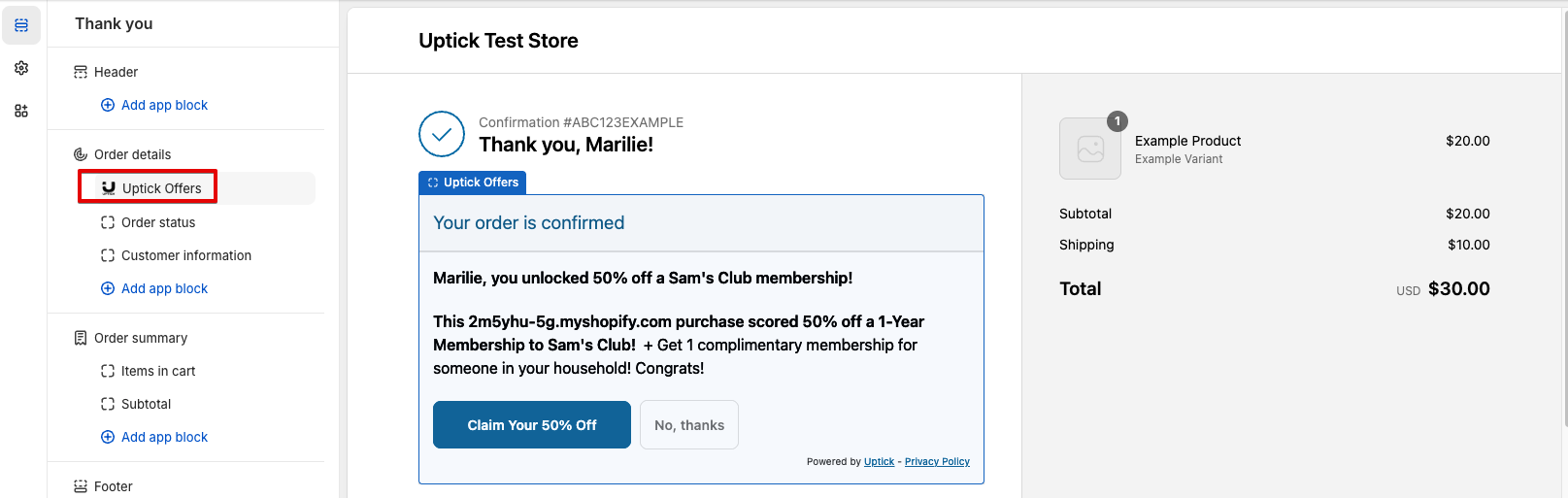The height and width of the screenshot is (498, 1568).
Task: Click the Example Product thumbnail image
Action: click(1090, 149)
